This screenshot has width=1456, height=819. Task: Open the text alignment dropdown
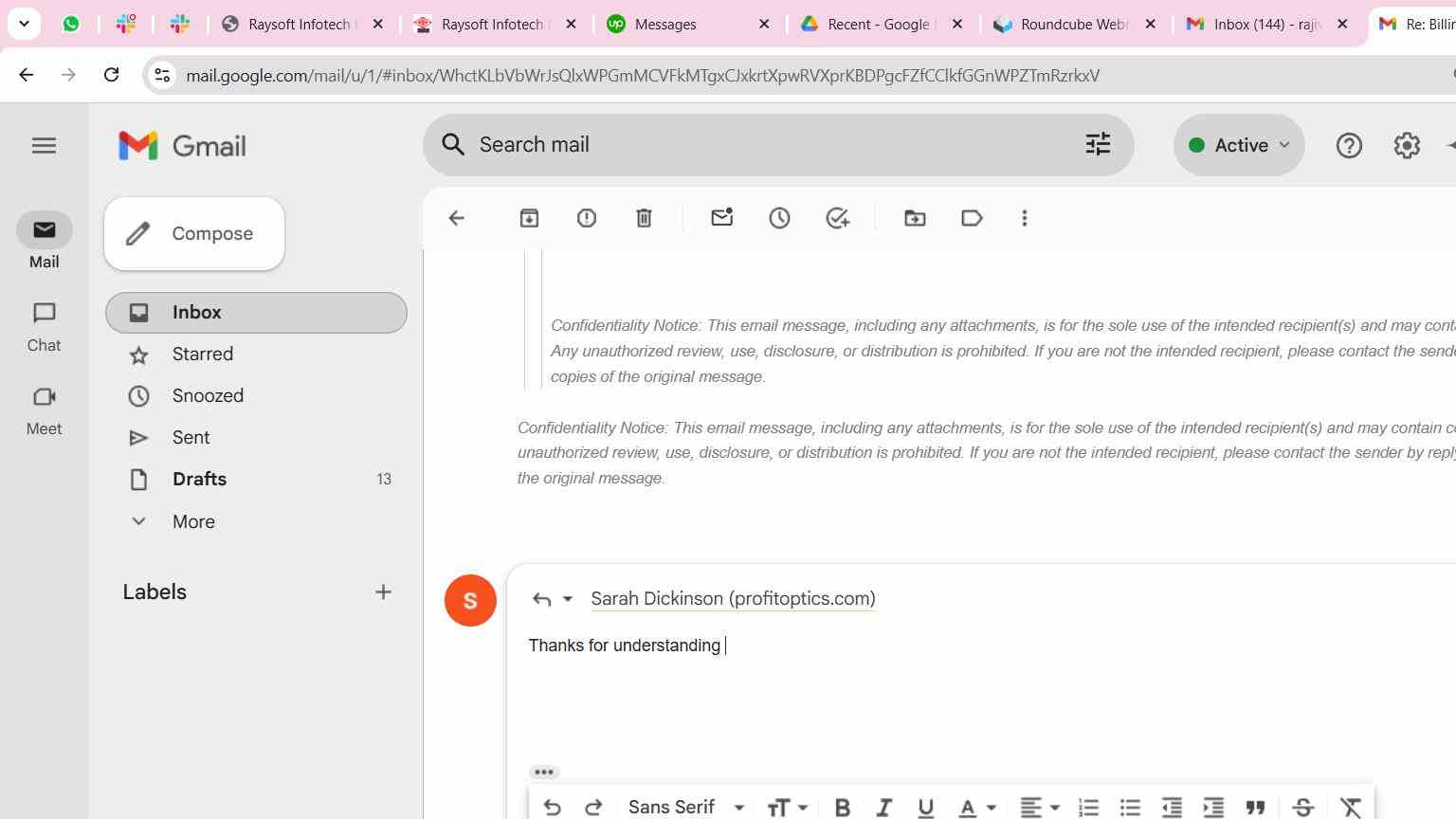point(1039,807)
